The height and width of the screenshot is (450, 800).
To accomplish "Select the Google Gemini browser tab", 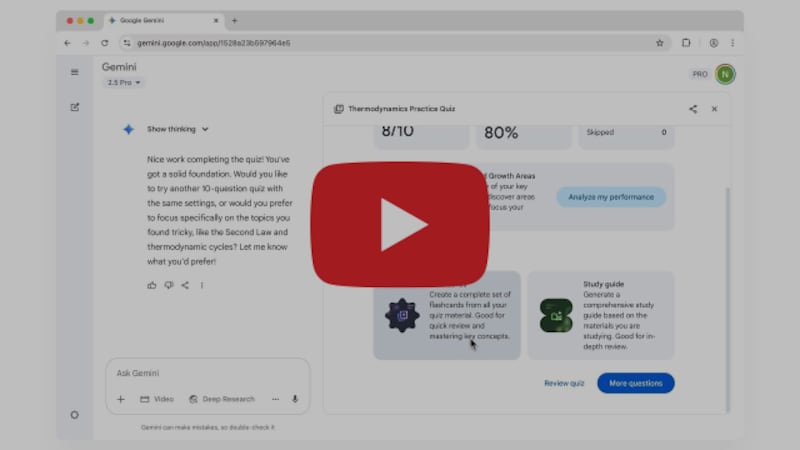I will [163, 20].
